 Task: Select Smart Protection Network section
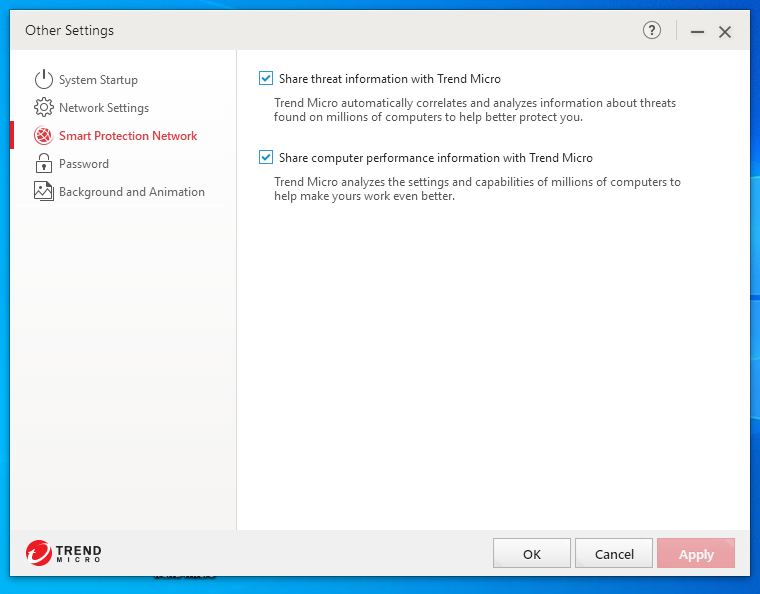(x=128, y=136)
